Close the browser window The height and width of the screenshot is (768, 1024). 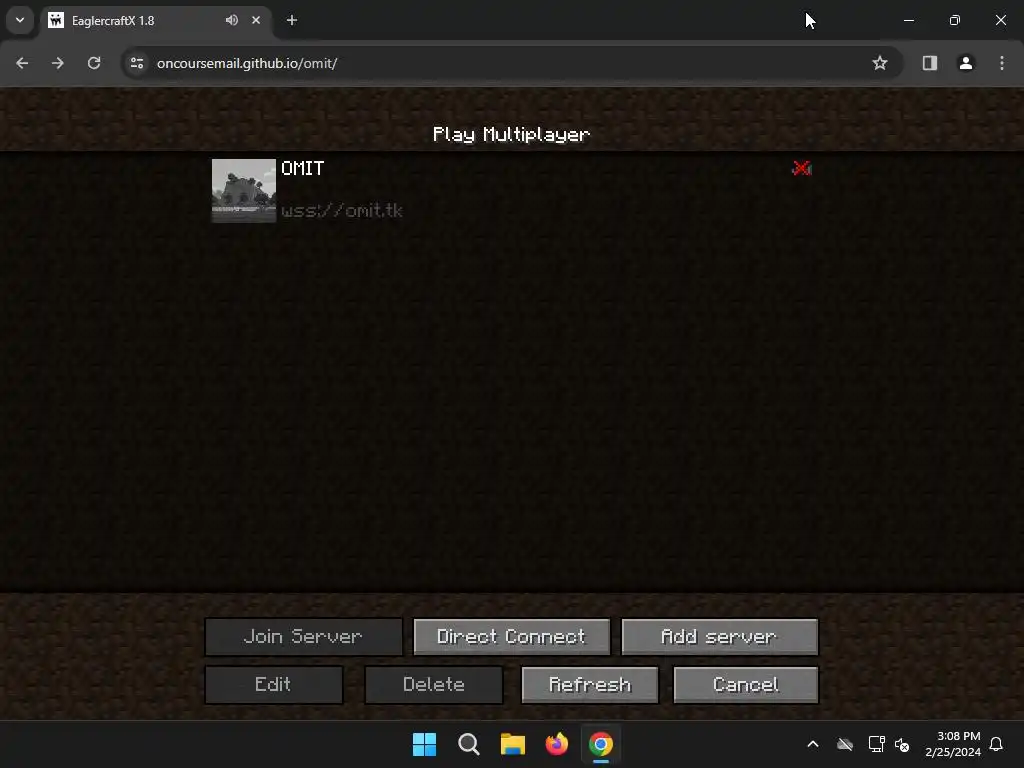point(1000,20)
